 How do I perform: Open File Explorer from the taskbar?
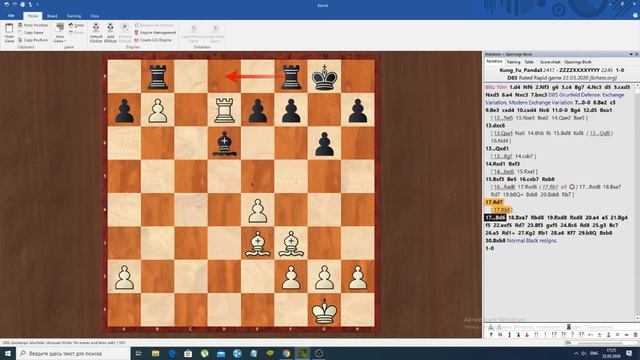156,353
